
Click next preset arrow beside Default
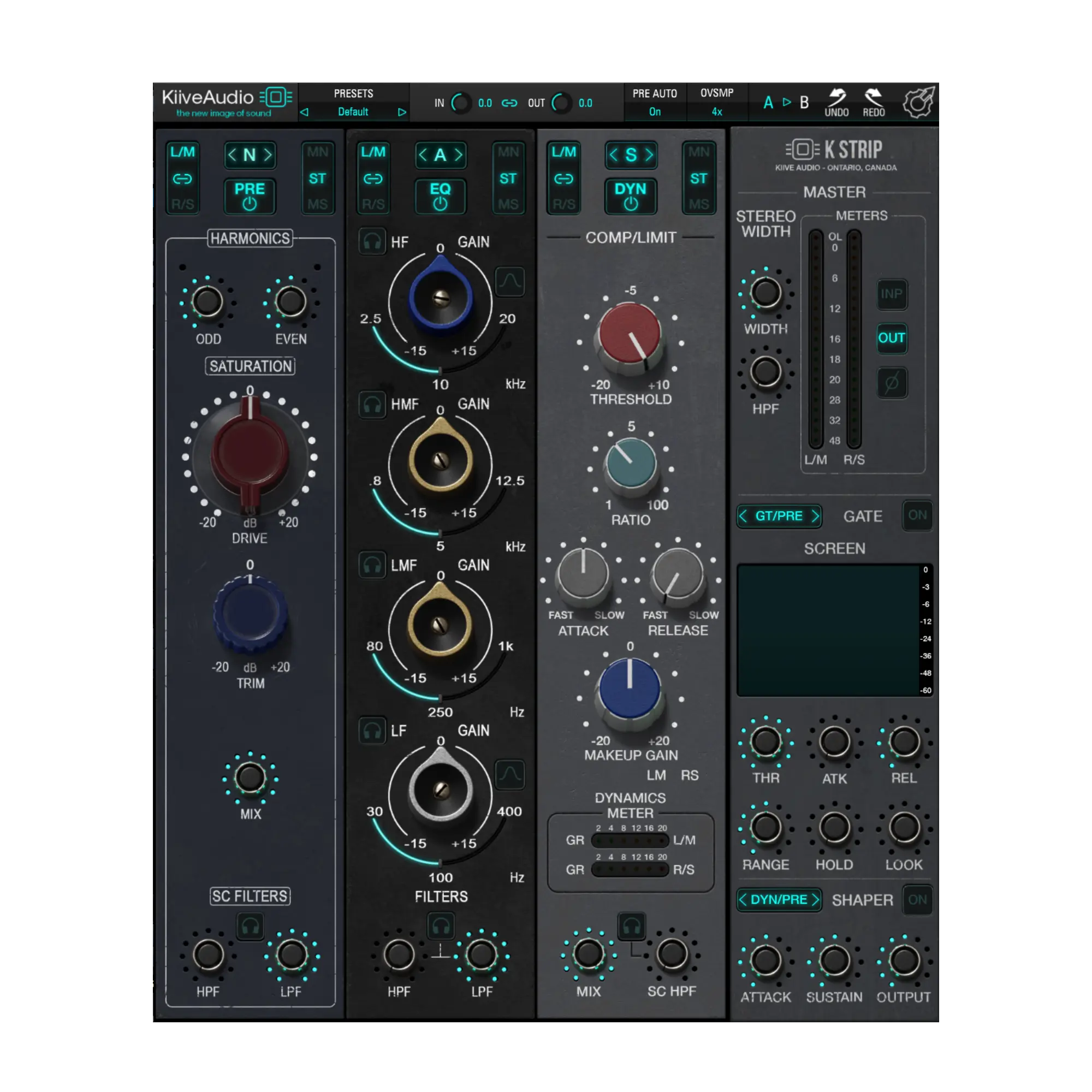[x=402, y=112]
